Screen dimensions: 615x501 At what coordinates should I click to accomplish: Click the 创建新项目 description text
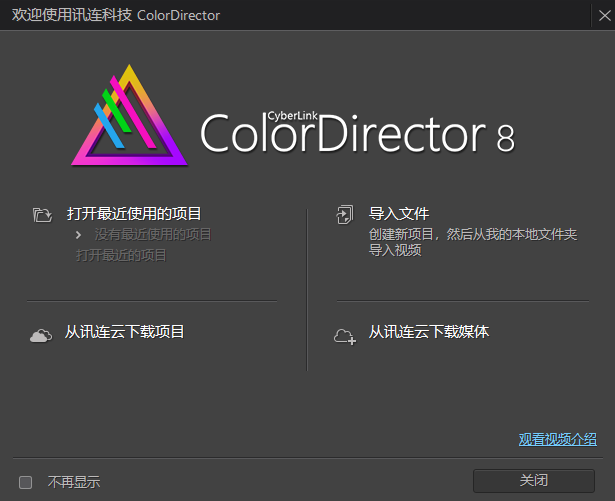click(x=473, y=242)
